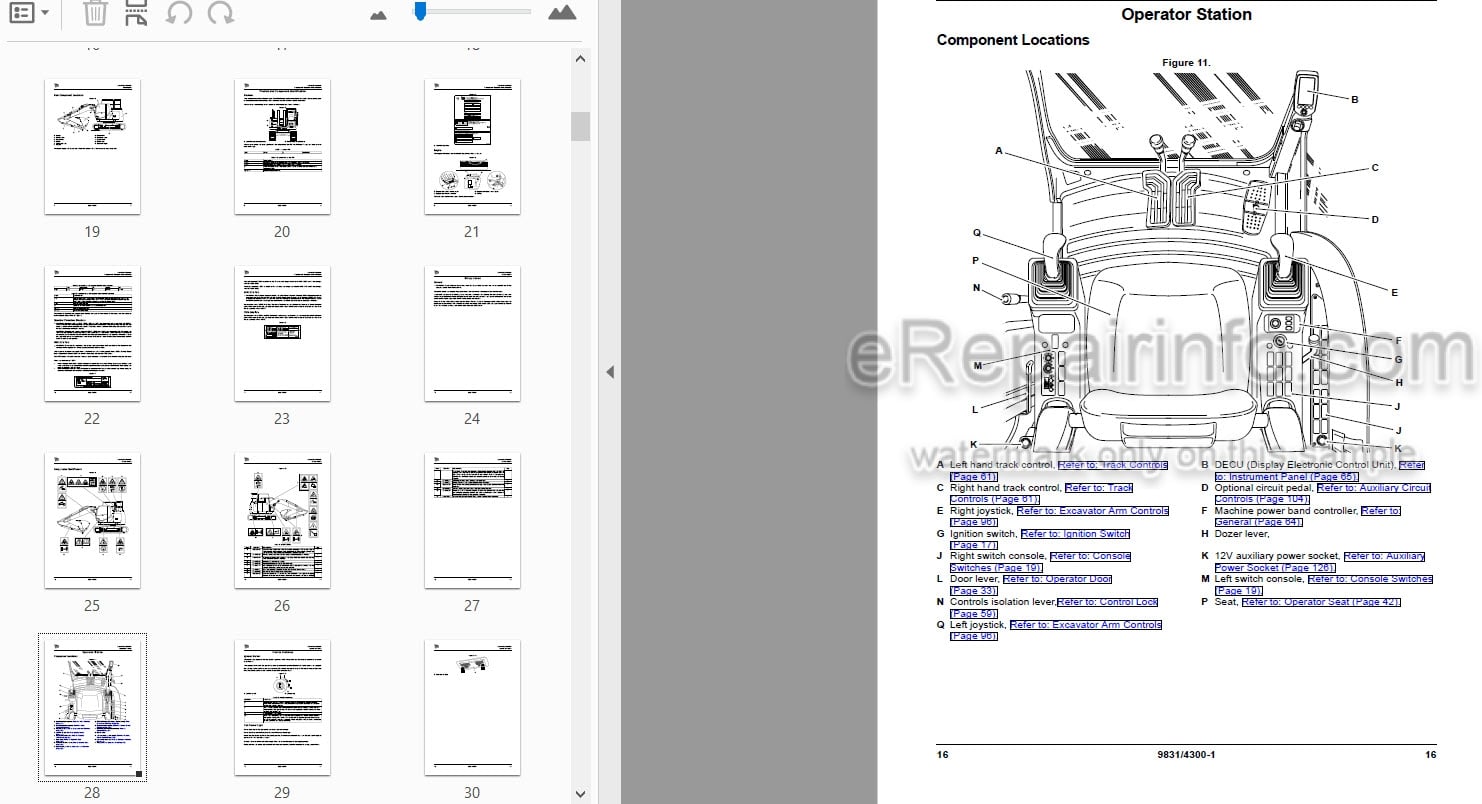Open the thumbnails Options menu
The width and height of the screenshot is (1482, 804).
pyautogui.click(x=29, y=13)
